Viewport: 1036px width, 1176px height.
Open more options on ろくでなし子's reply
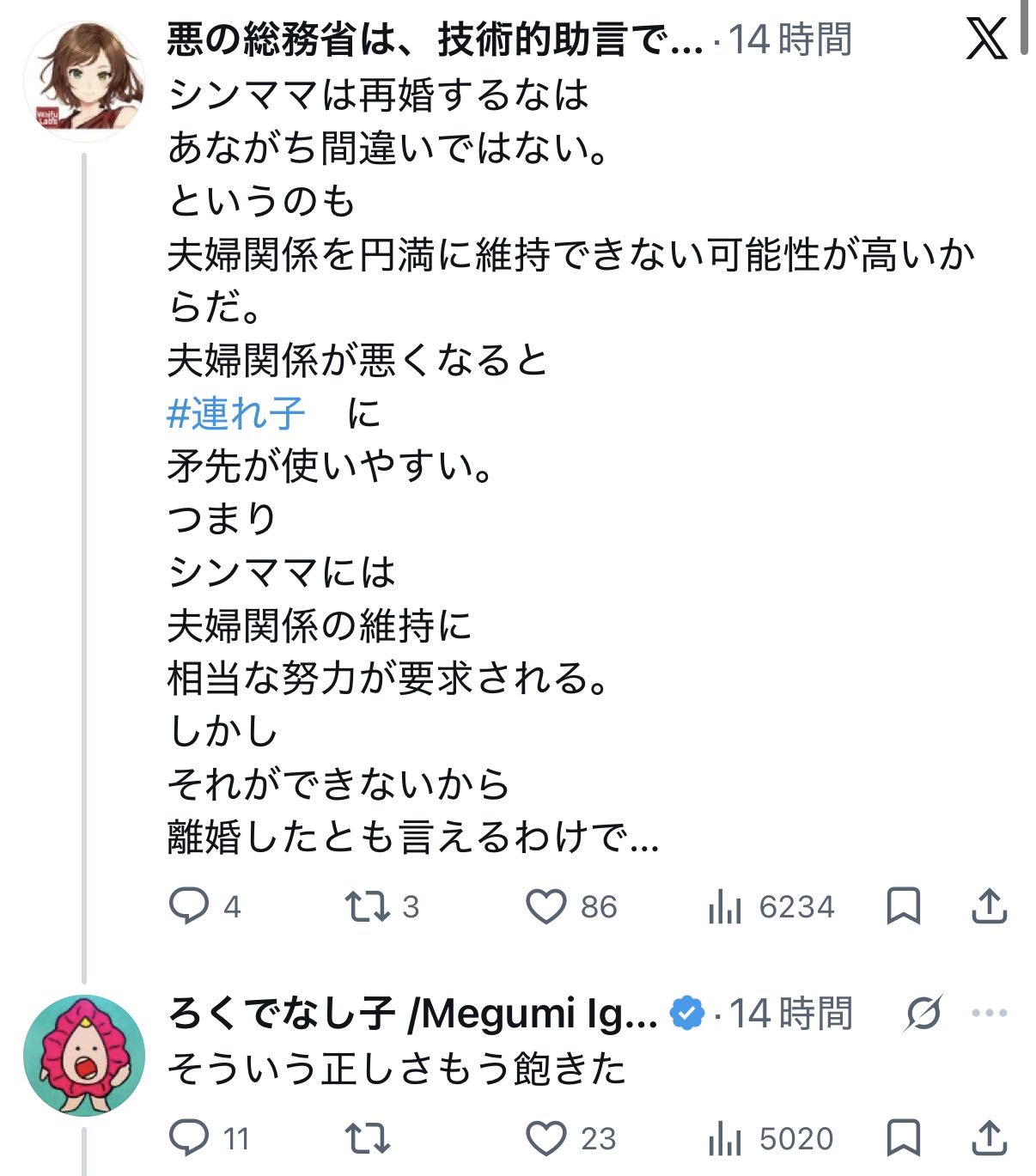(x=989, y=1014)
